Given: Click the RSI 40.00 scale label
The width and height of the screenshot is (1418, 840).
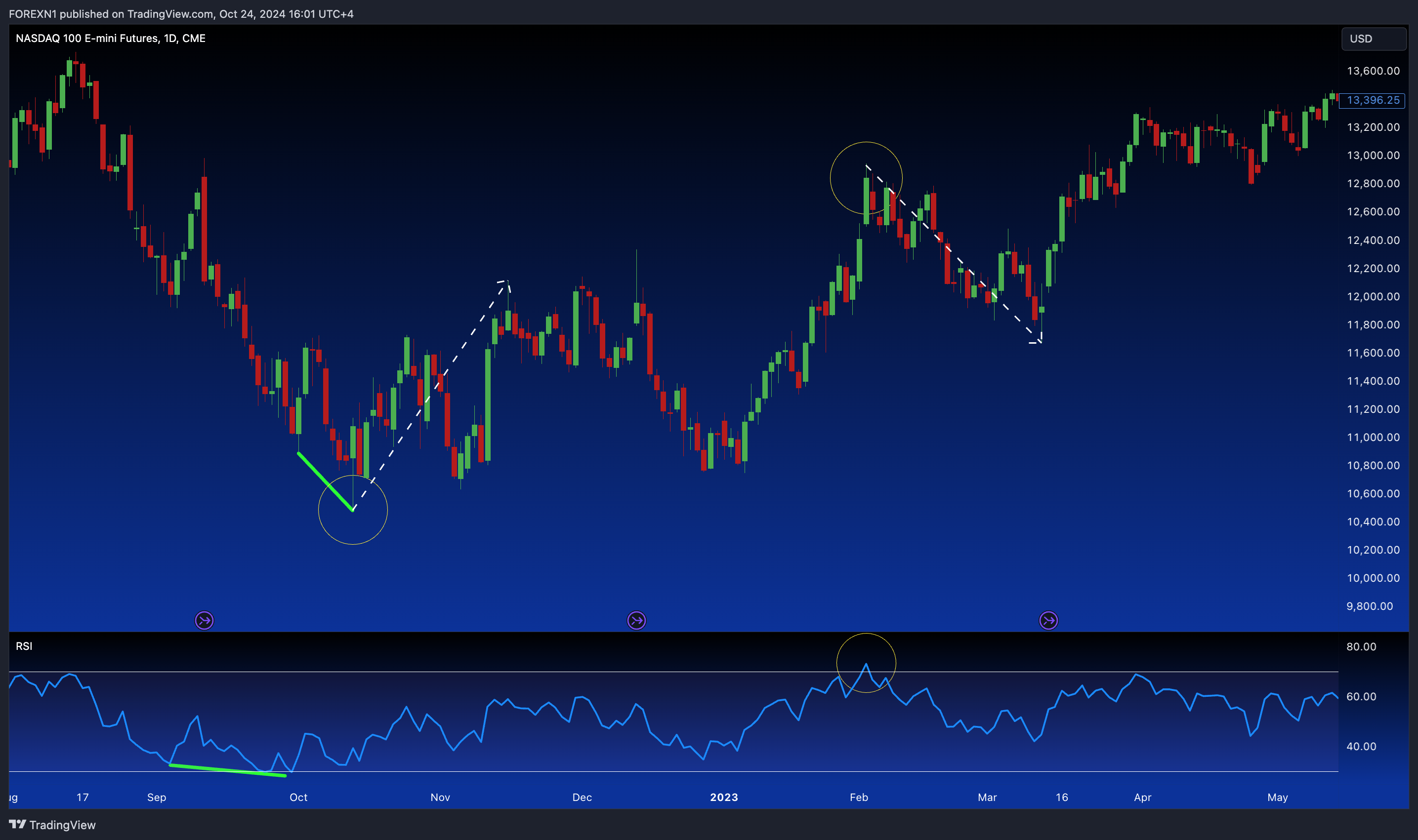Looking at the screenshot, I should pyautogui.click(x=1361, y=746).
